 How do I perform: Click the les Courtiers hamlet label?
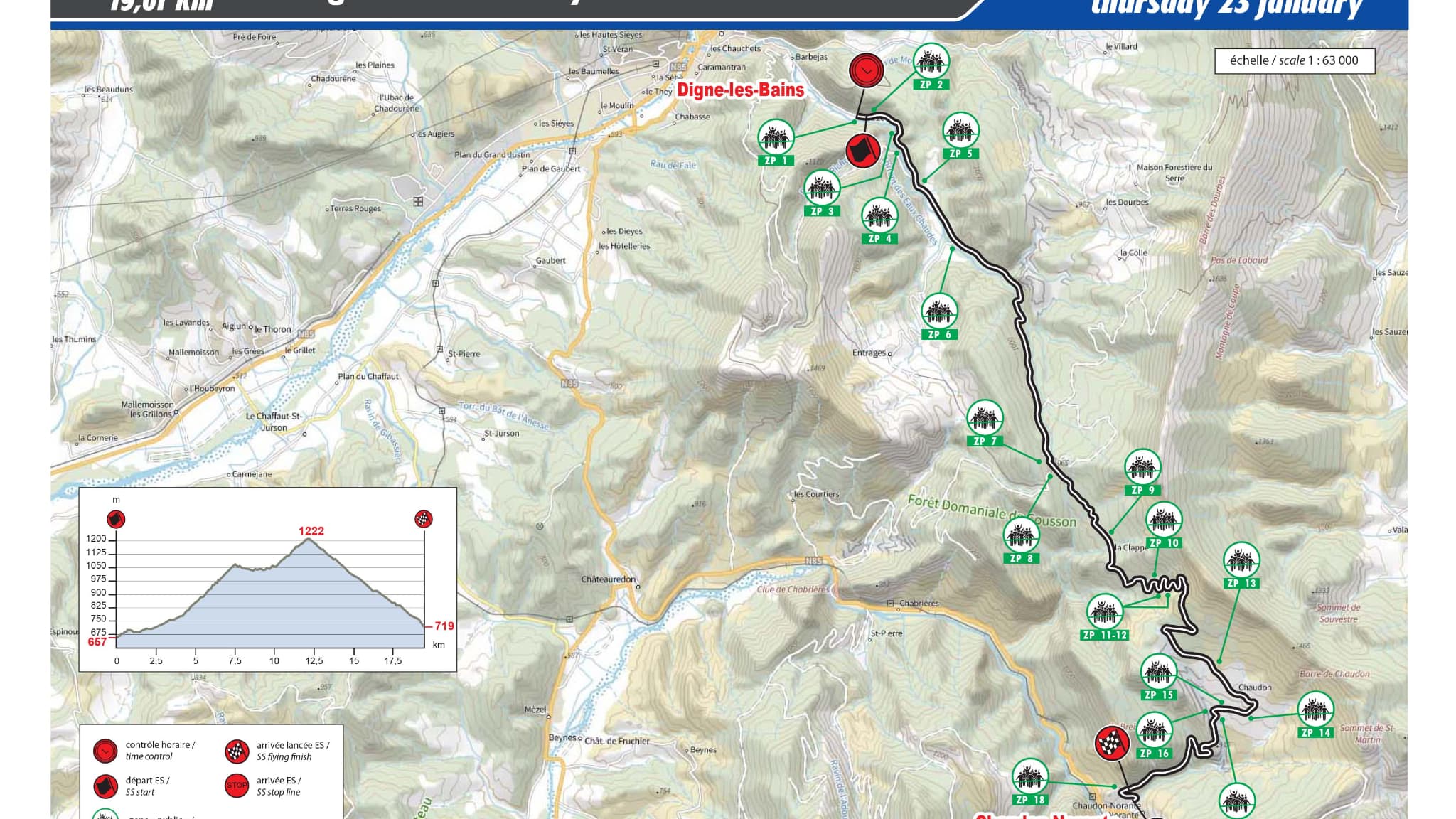[x=816, y=494]
